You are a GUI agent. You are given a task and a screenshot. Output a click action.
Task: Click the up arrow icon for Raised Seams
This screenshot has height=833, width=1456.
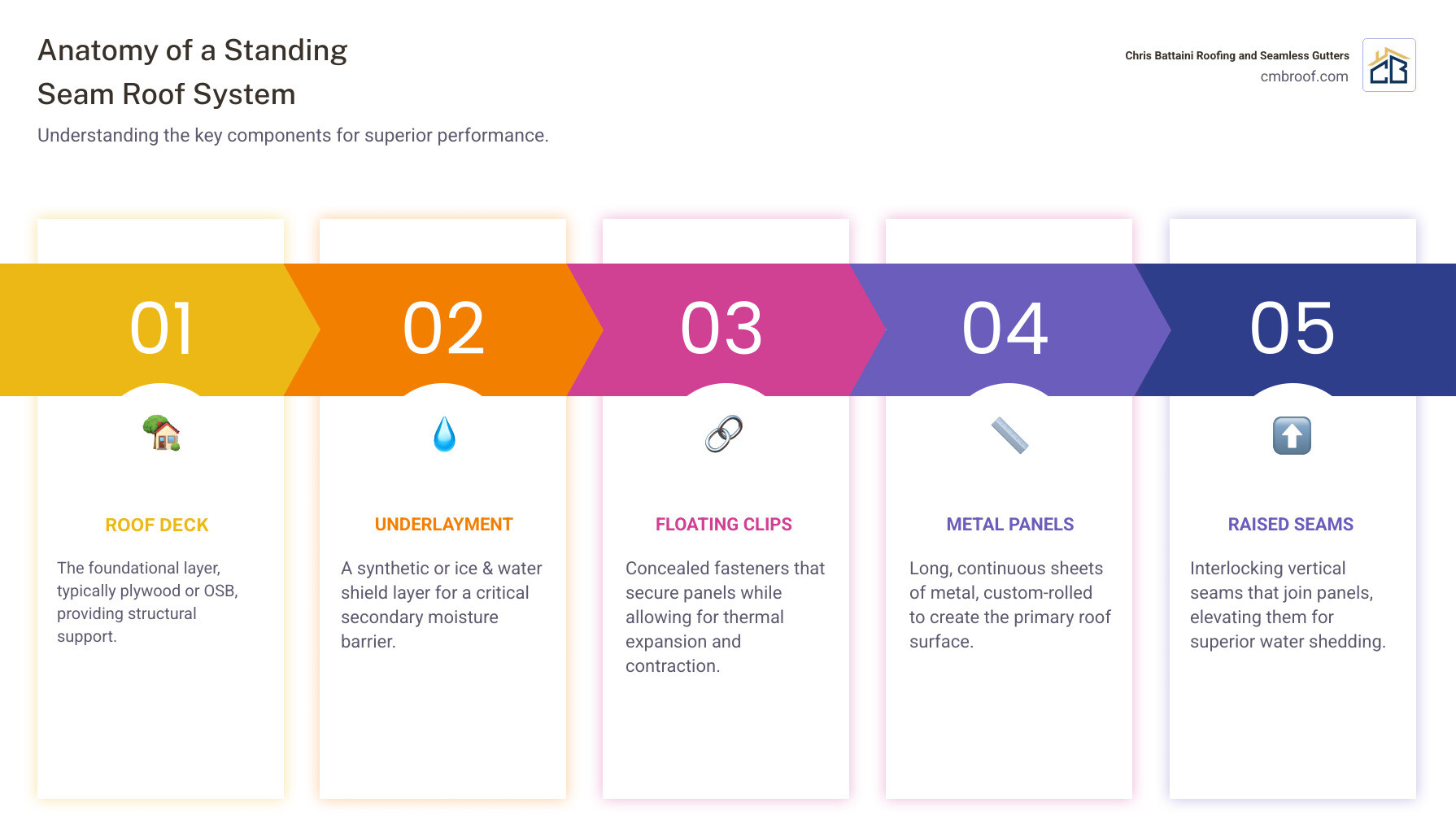(1292, 435)
